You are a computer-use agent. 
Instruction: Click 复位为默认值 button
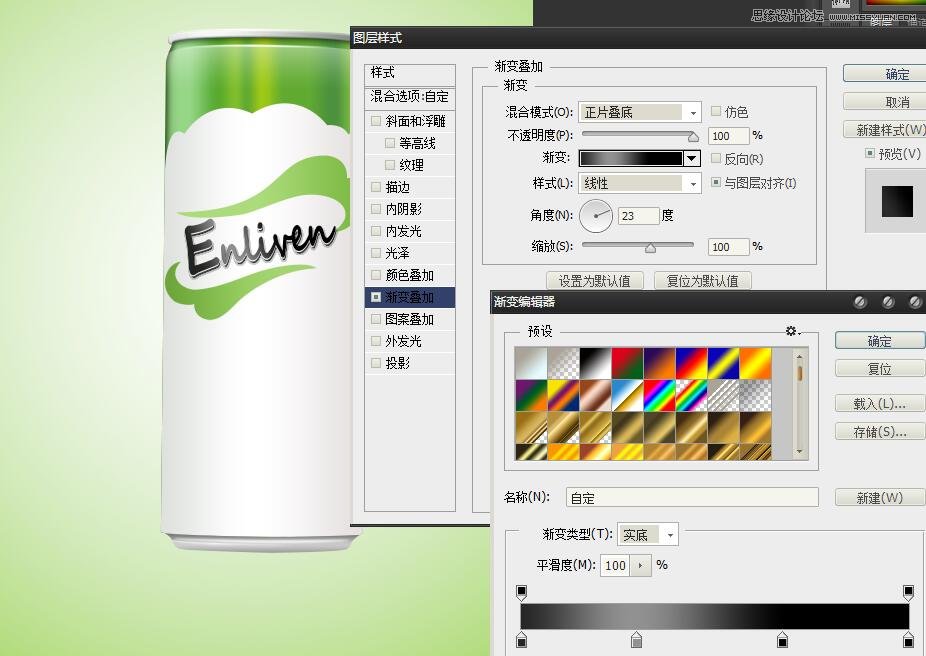(x=703, y=281)
